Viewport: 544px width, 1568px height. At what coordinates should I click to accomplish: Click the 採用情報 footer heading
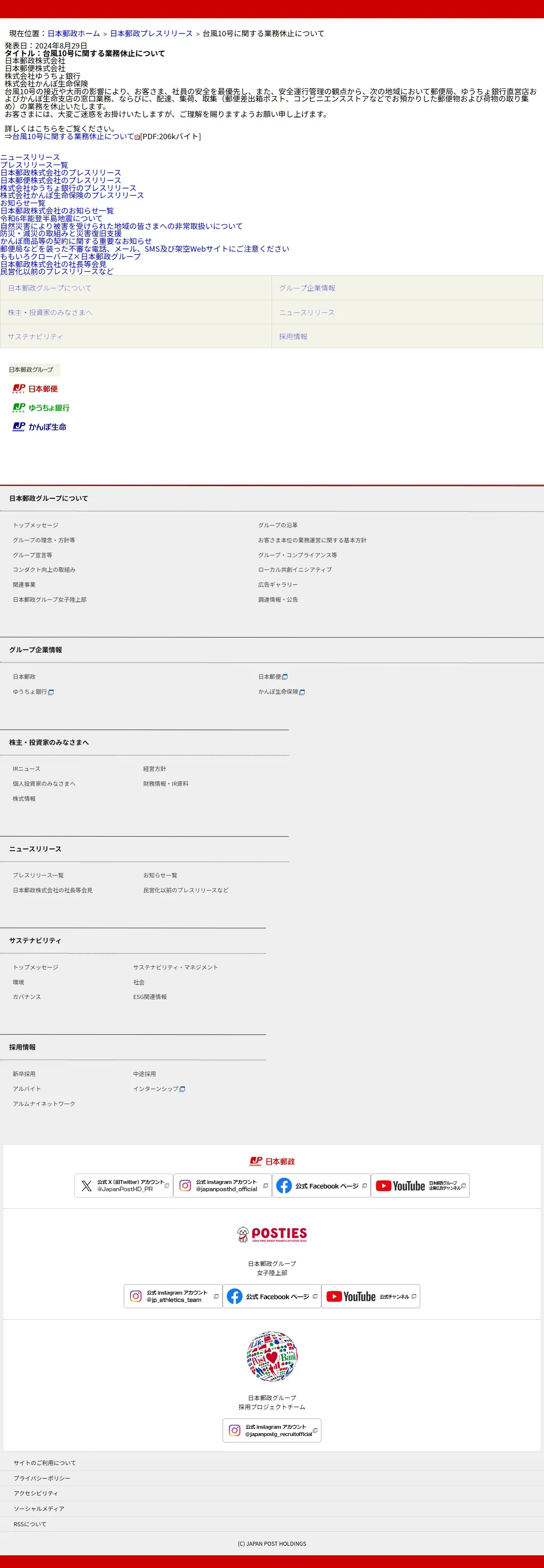point(23,1047)
